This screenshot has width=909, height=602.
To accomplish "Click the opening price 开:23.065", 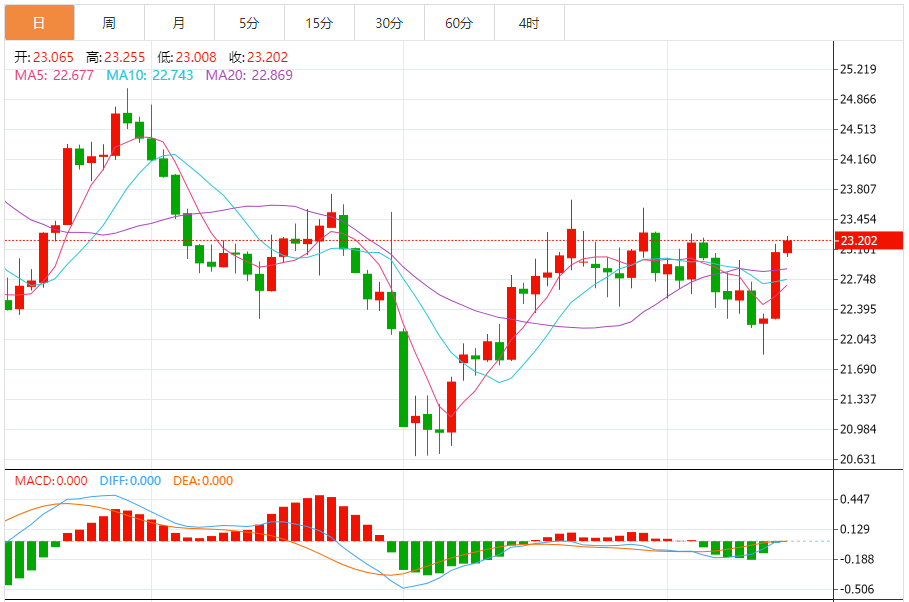I will click(x=44, y=57).
